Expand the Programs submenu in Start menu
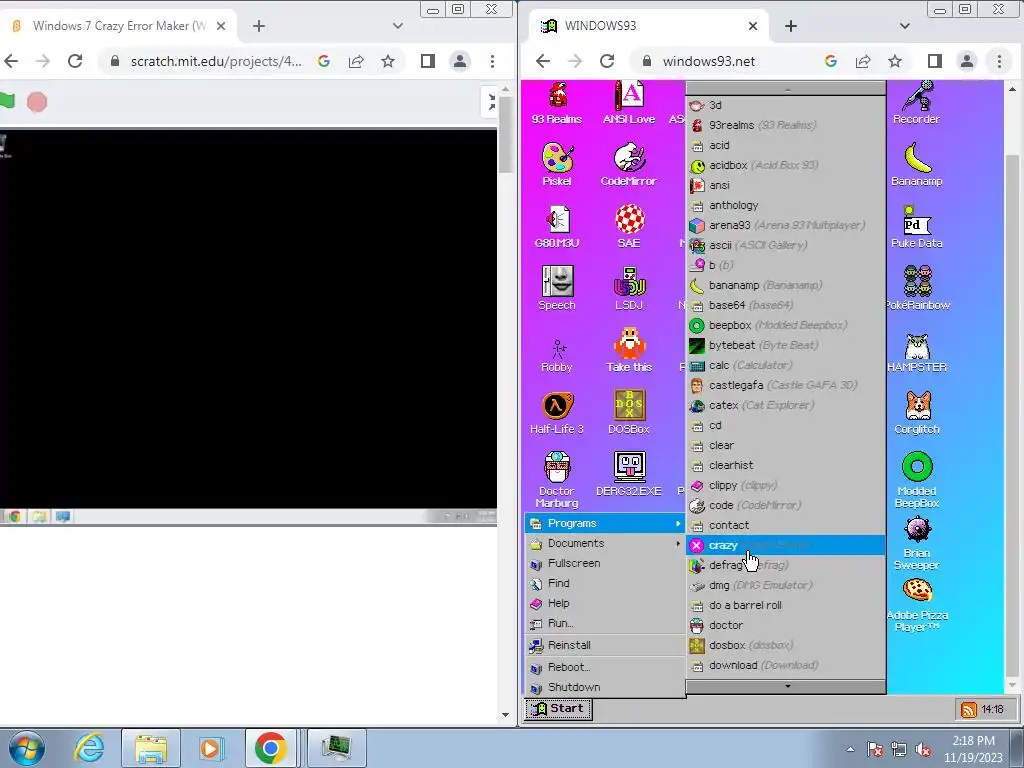The height and width of the screenshot is (768, 1024). [605, 523]
